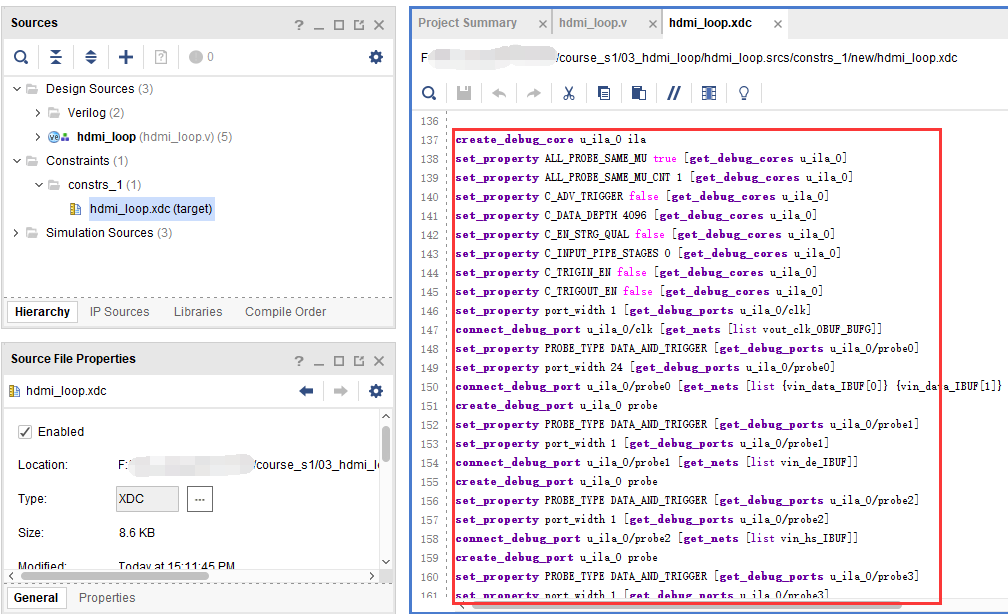Click the file path above editor
This screenshot has width=1008, height=614.
pos(689,58)
